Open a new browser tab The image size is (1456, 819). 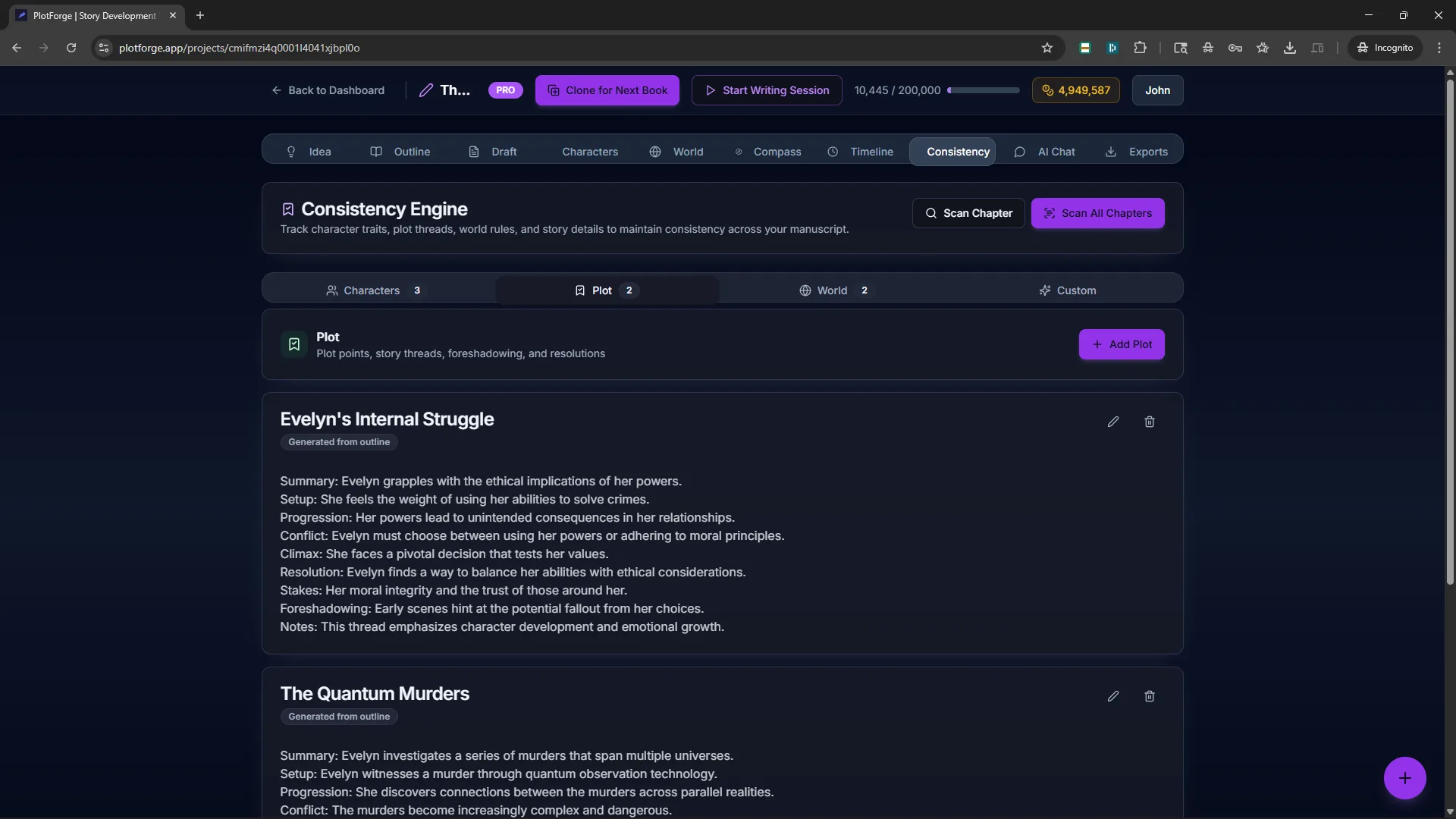click(x=200, y=15)
